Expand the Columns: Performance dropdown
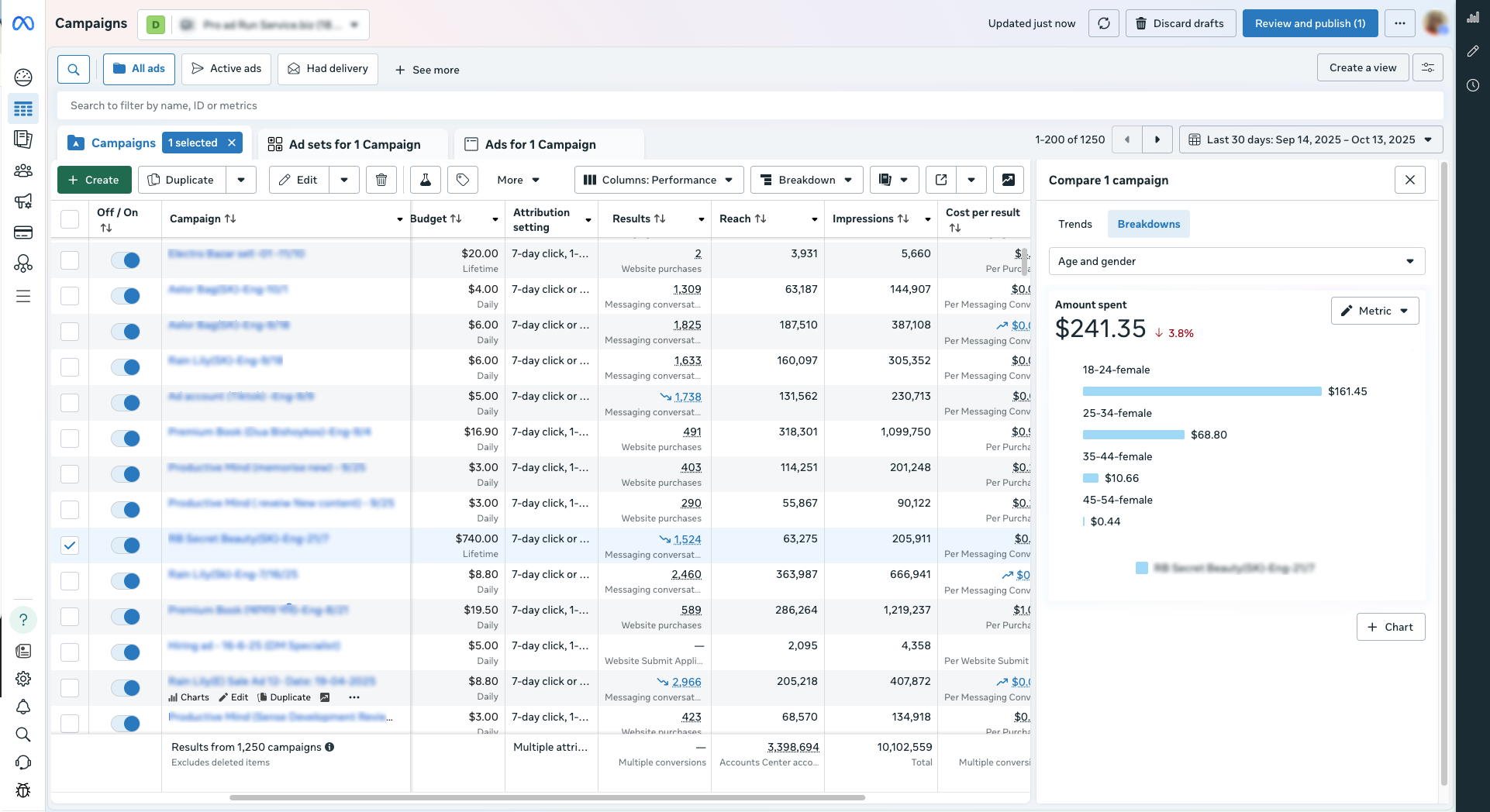The width and height of the screenshot is (1490, 812). (x=658, y=180)
